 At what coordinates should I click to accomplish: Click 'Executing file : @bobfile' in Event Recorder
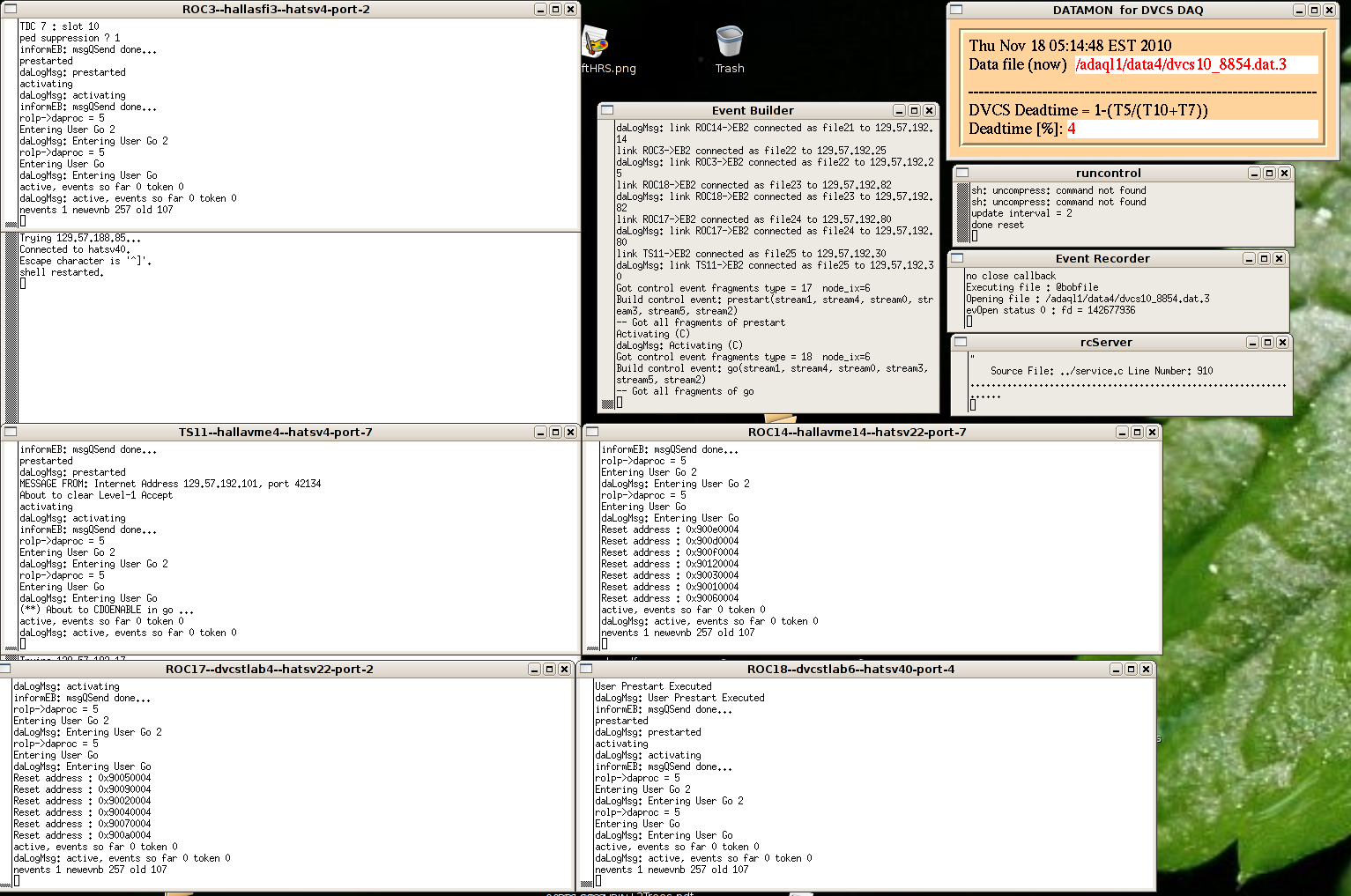(x=1032, y=287)
